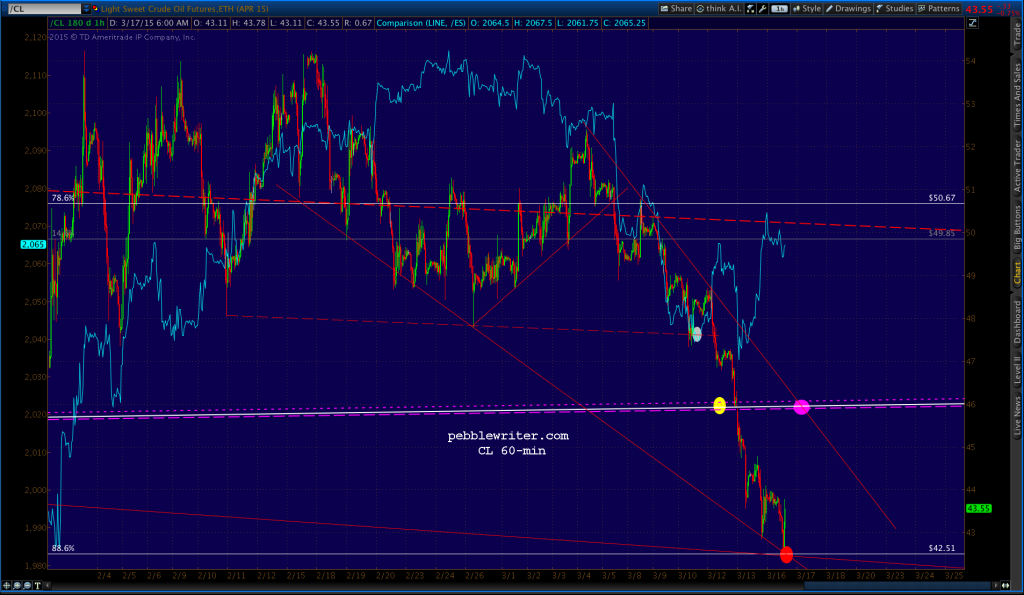The height and width of the screenshot is (595, 1024).
Task: Click the scroll right arrow at bottom
Action: coord(995,585)
